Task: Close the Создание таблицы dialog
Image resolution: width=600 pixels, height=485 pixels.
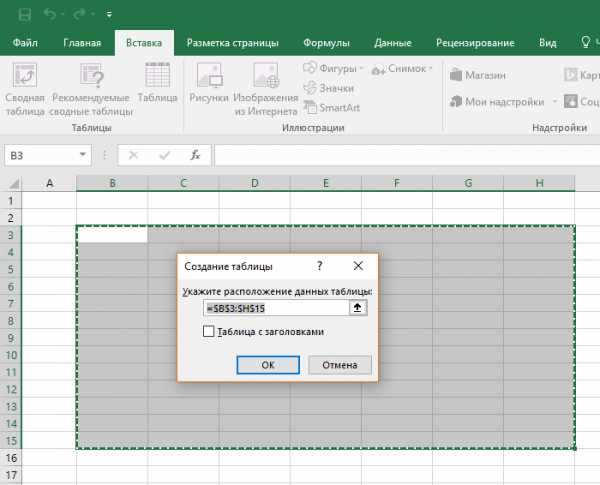Action: pos(358,266)
